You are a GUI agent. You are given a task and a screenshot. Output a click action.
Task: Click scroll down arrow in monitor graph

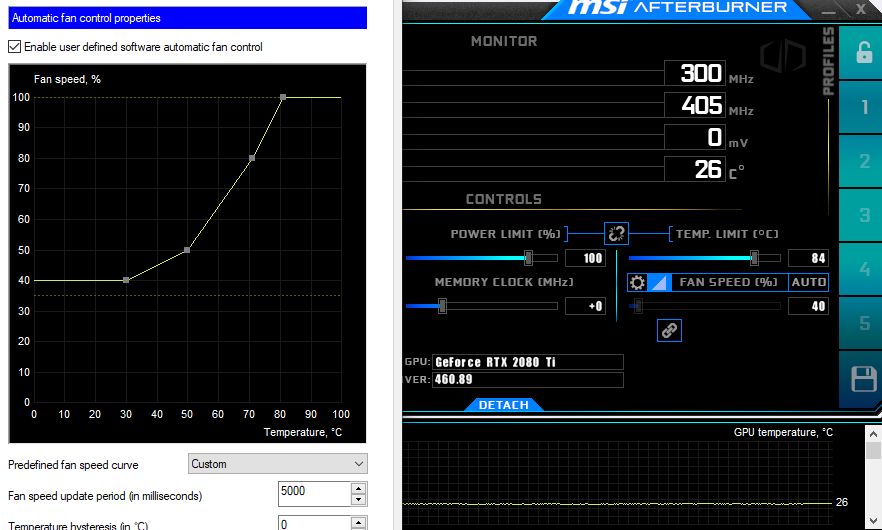coord(873,520)
